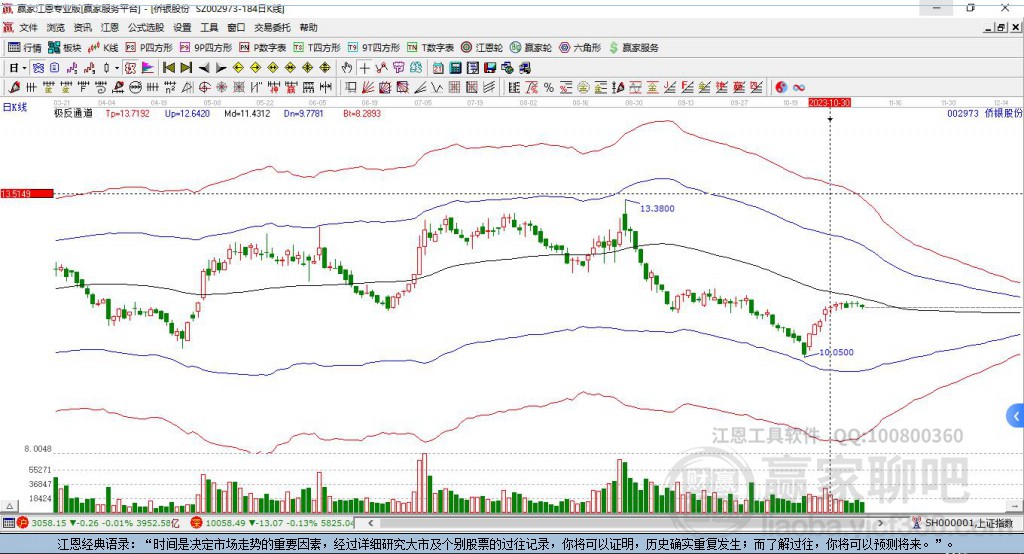The image size is (1024, 554).
Task: Select the red fan lines tool
Action: pos(368,88)
